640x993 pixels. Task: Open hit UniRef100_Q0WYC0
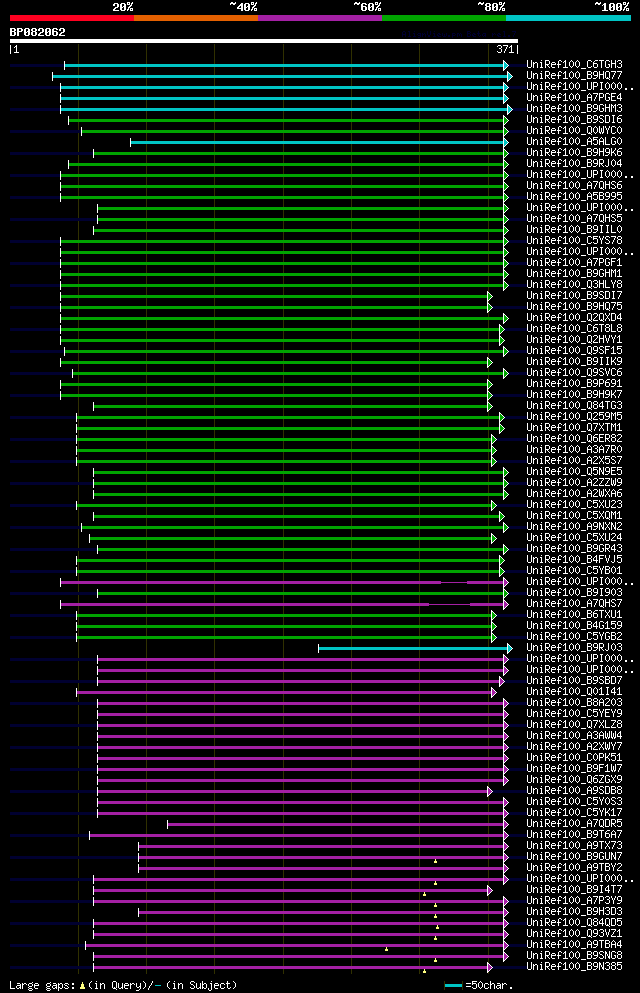(x=574, y=130)
